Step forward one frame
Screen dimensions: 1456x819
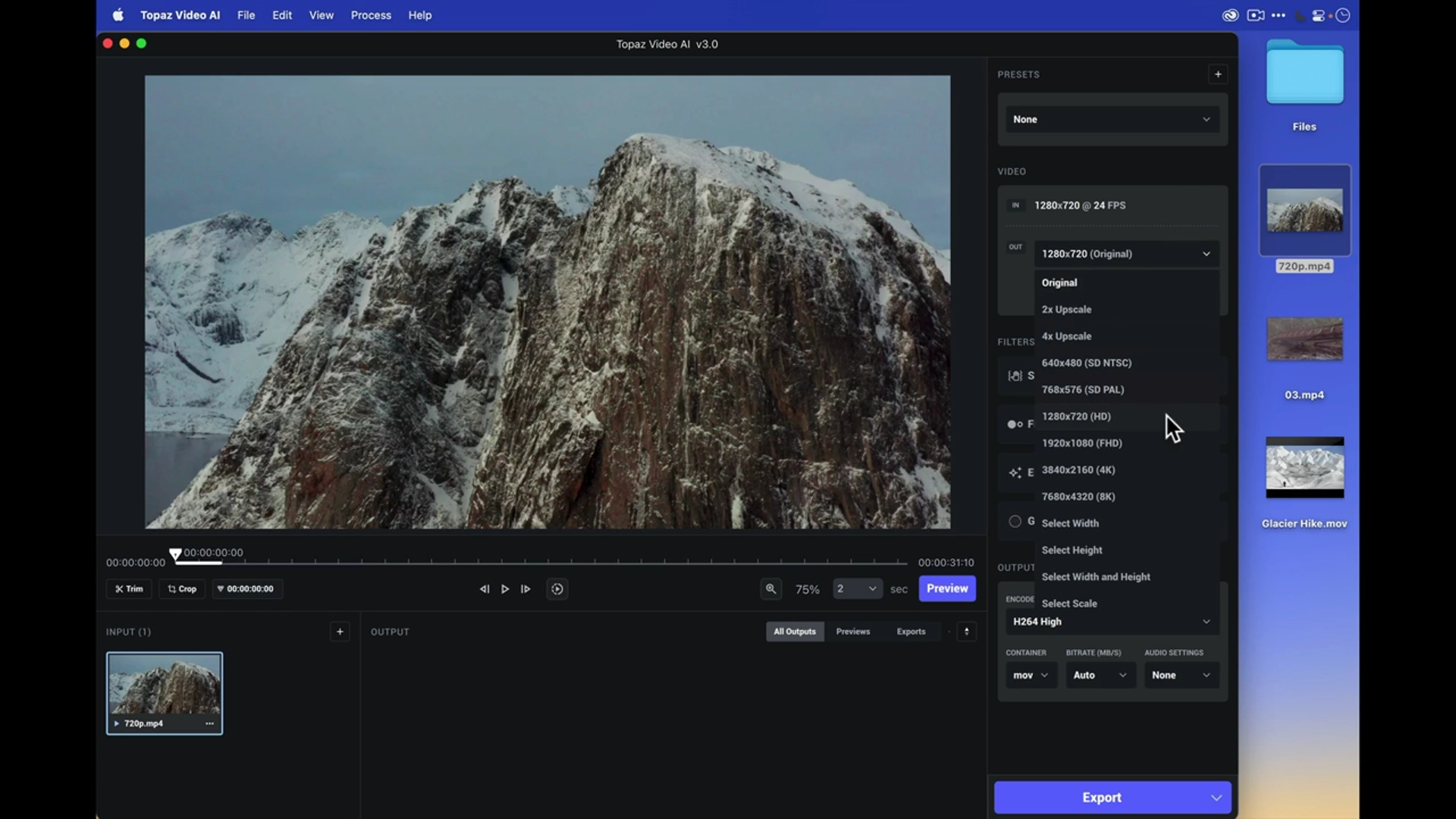click(x=526, y=589)
